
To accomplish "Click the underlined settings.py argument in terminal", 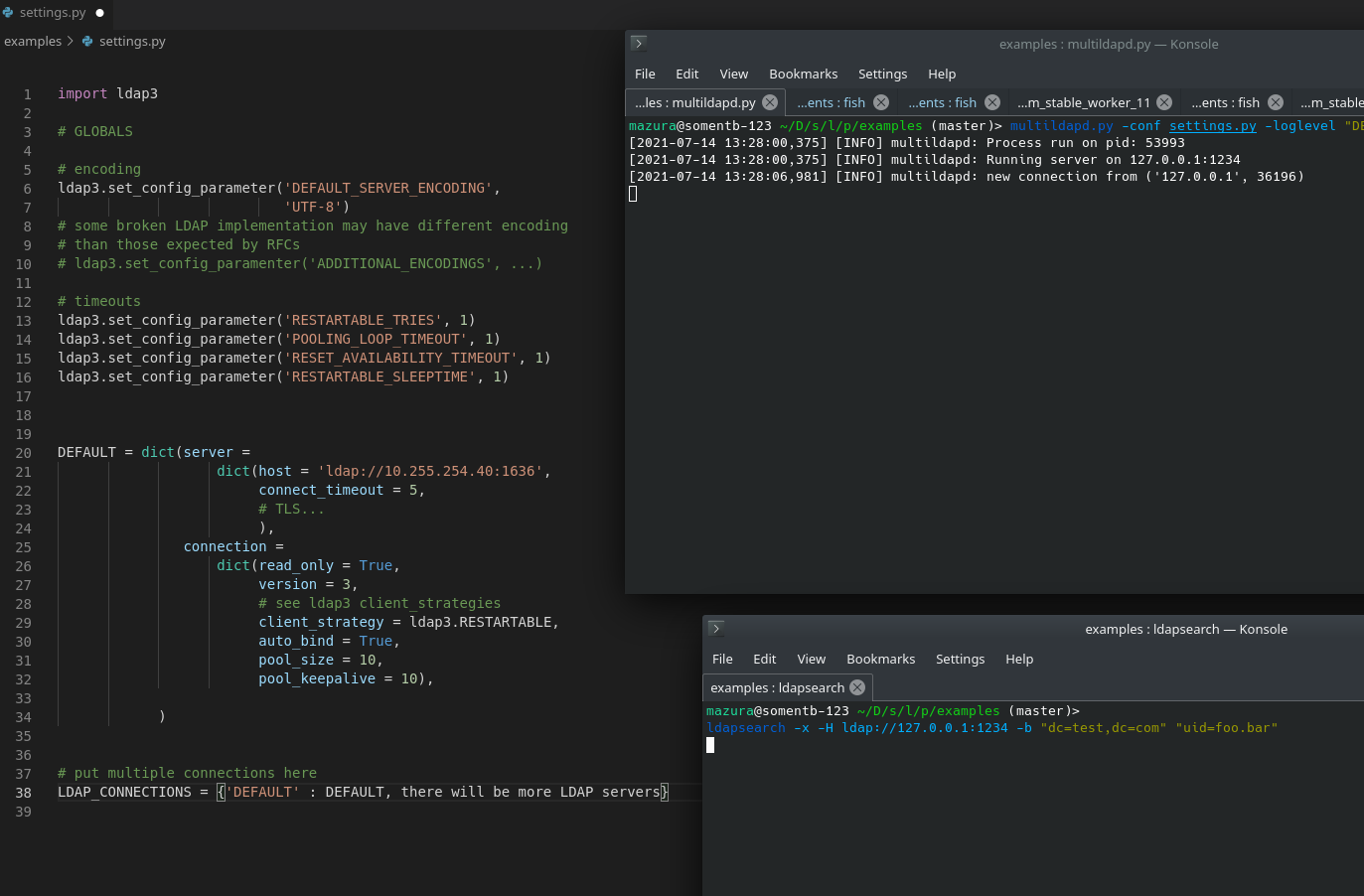I will click(x=1213, y=126).
